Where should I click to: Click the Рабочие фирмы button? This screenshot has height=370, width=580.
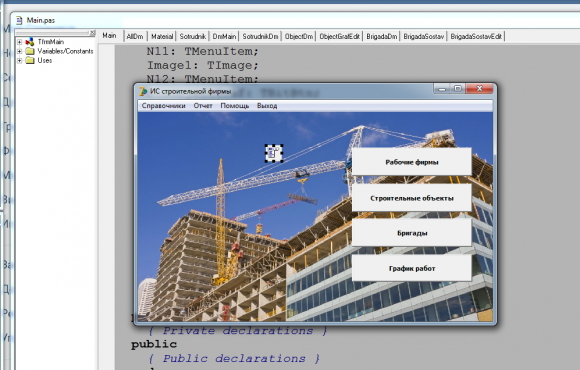pos(412,162)
